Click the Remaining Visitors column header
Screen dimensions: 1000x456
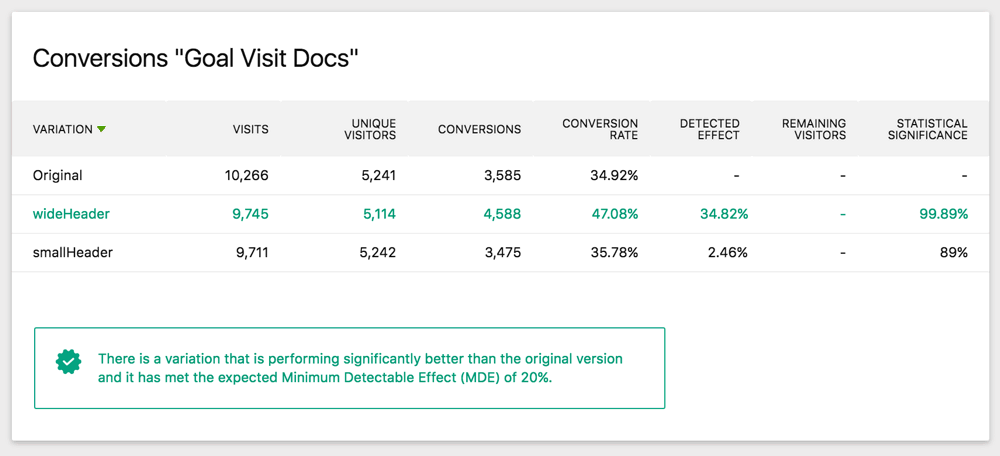[814, 129]
